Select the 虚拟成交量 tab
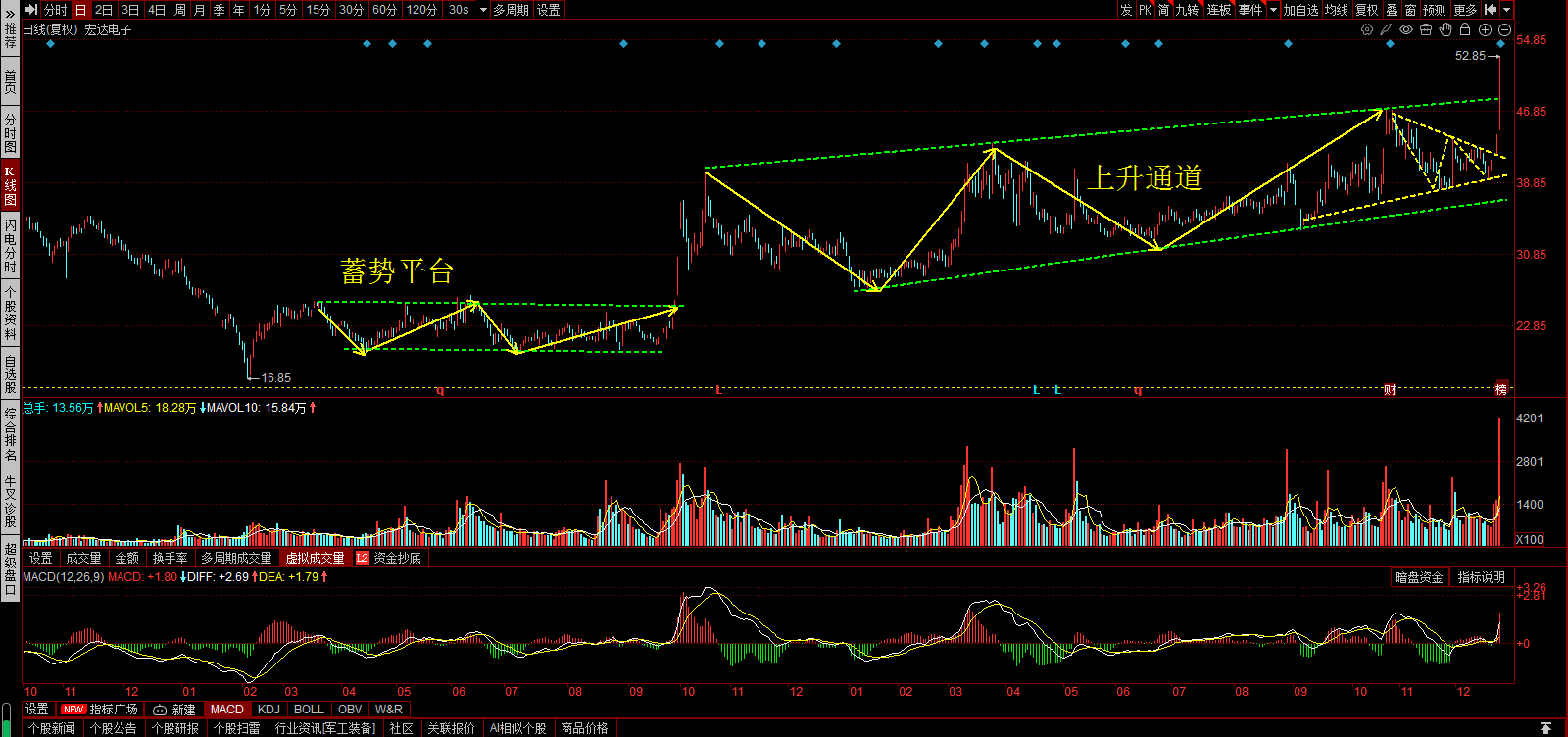1568x737 pixels. [315, 558]
